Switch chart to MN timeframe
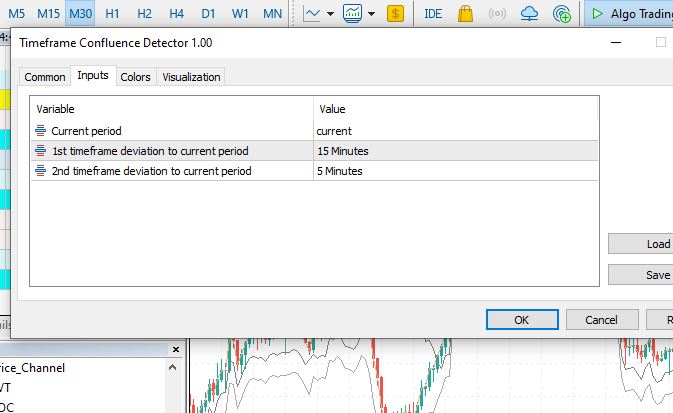 pyautogui.click(x=273, y=14)
